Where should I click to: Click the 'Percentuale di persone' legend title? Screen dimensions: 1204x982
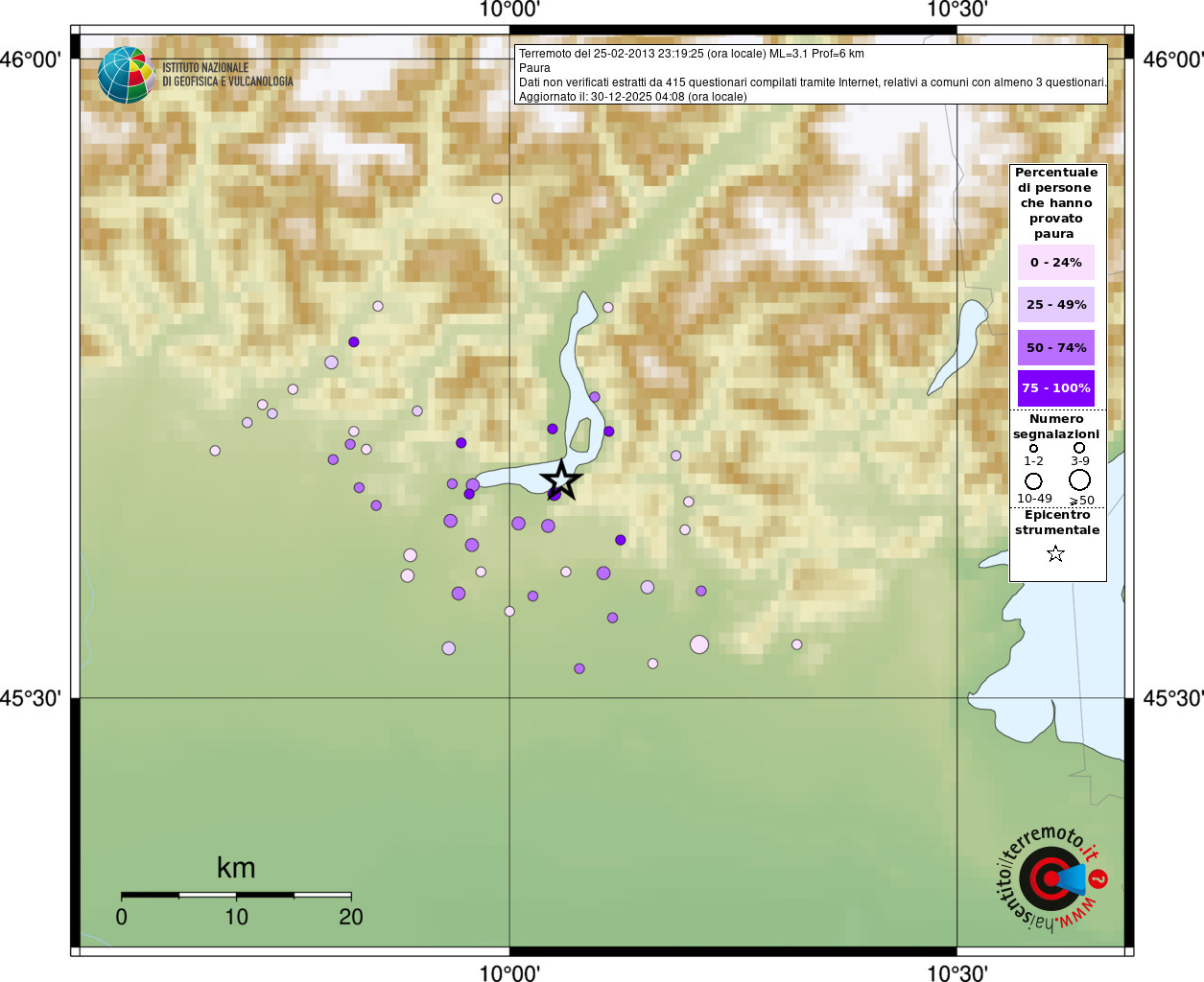coord(1056,202)
